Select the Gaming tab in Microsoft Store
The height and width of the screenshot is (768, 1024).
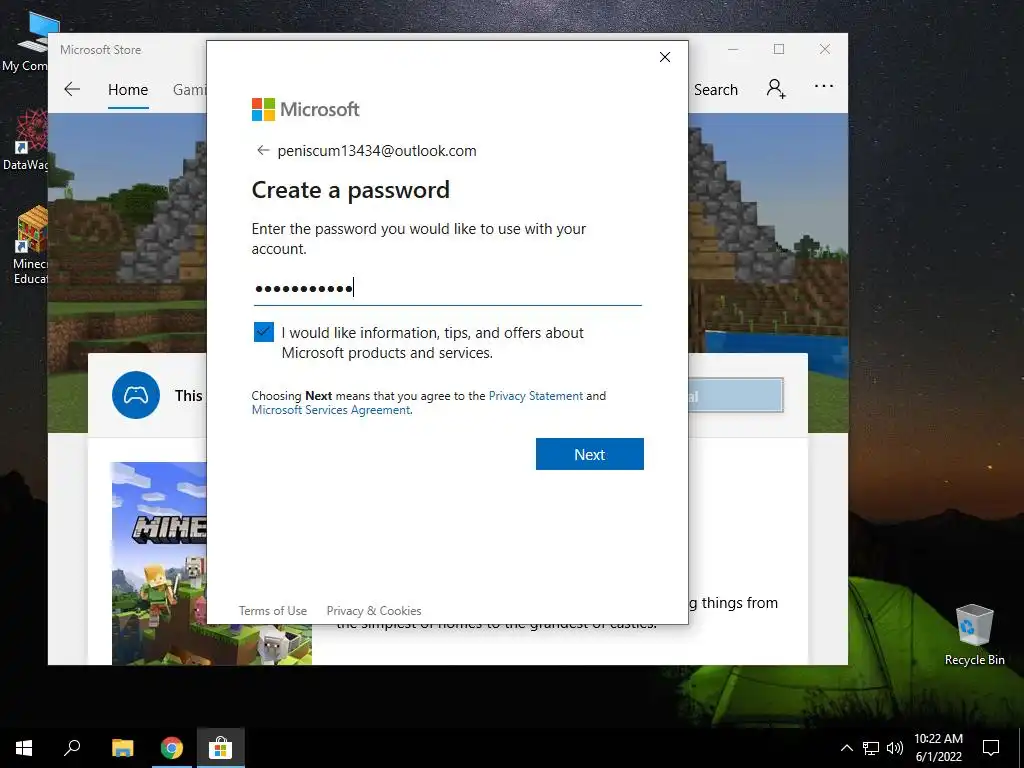189,89
